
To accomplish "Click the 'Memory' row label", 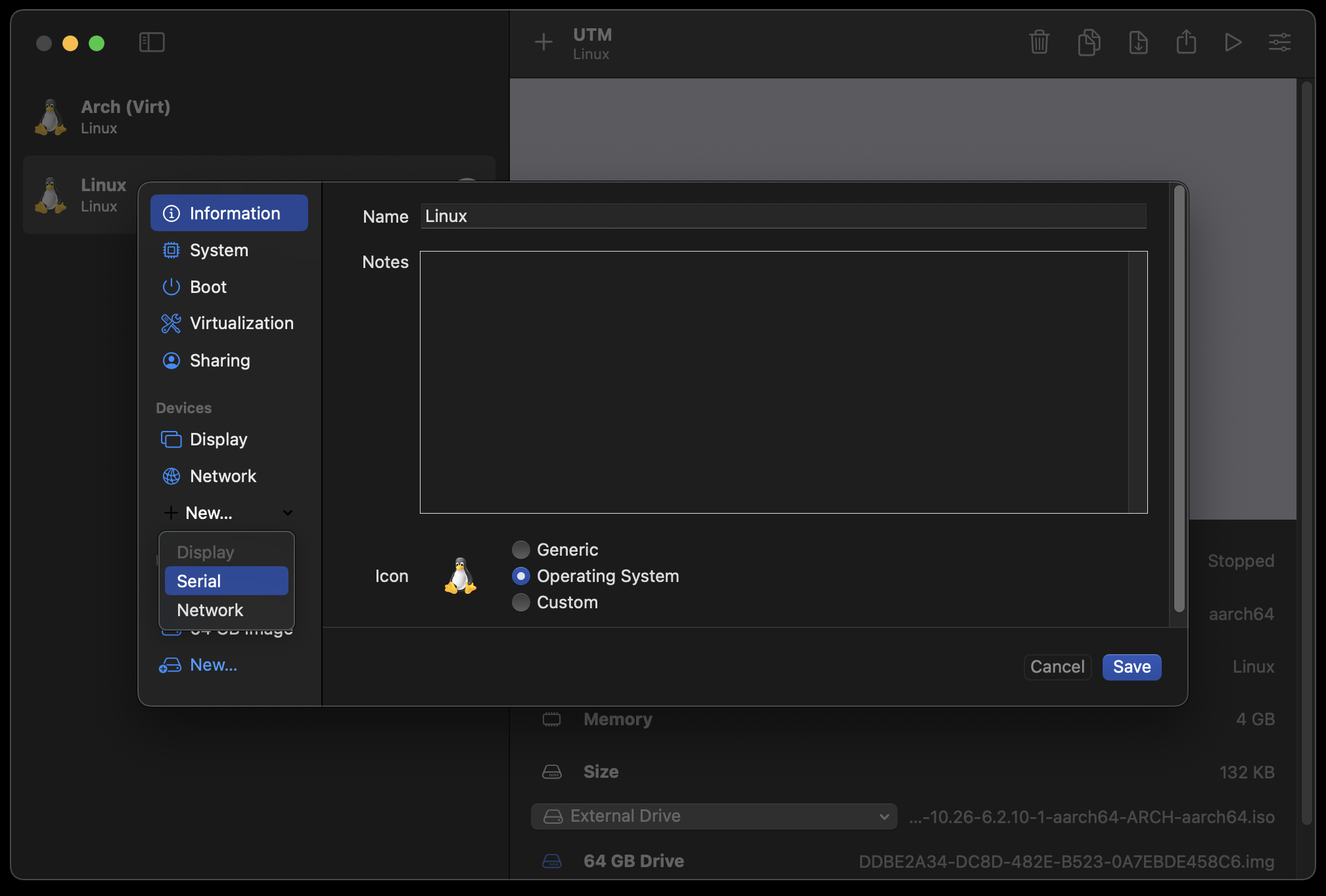I will click(618, 719).
